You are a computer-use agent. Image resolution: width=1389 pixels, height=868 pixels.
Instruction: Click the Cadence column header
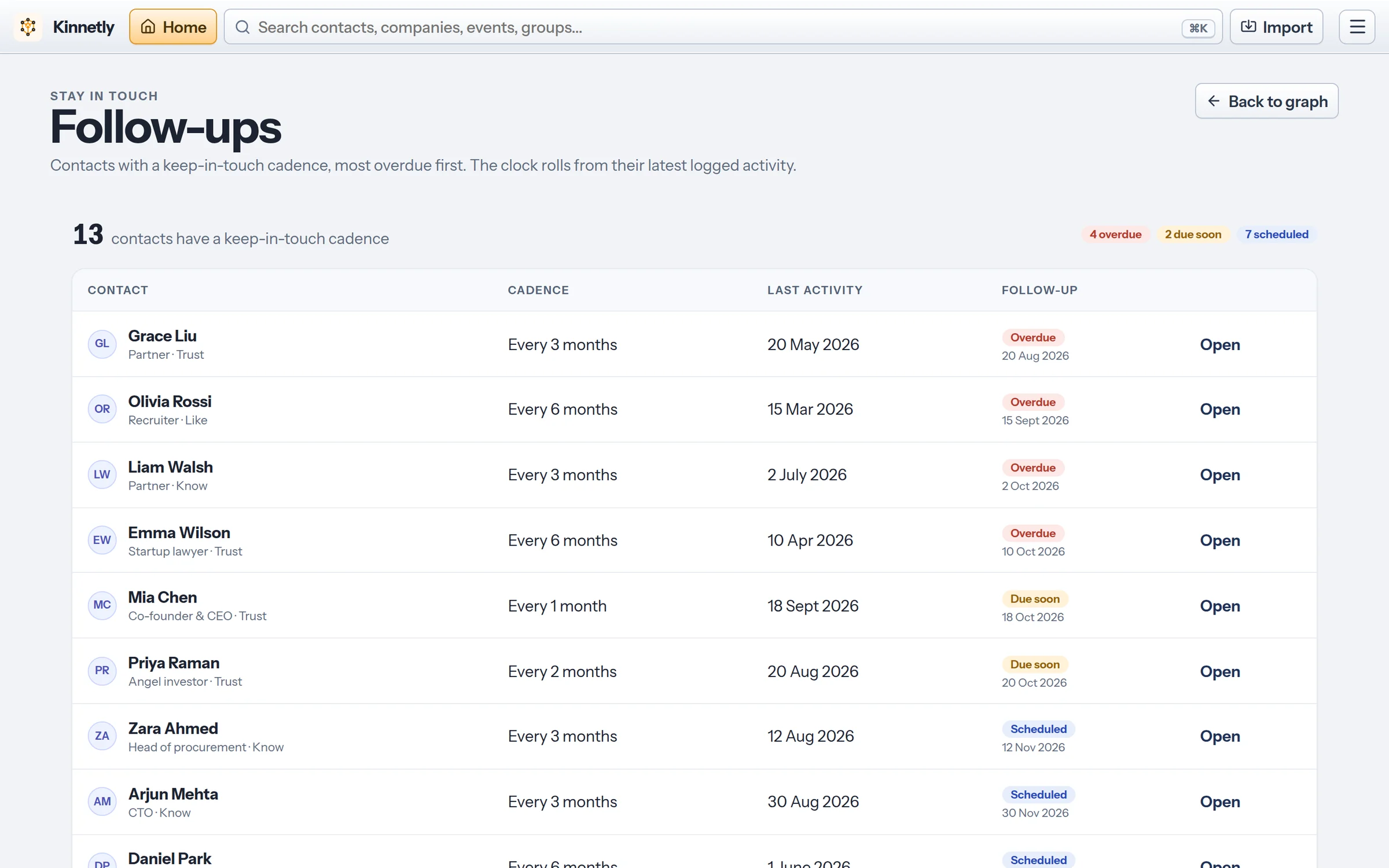pos(538,290)
